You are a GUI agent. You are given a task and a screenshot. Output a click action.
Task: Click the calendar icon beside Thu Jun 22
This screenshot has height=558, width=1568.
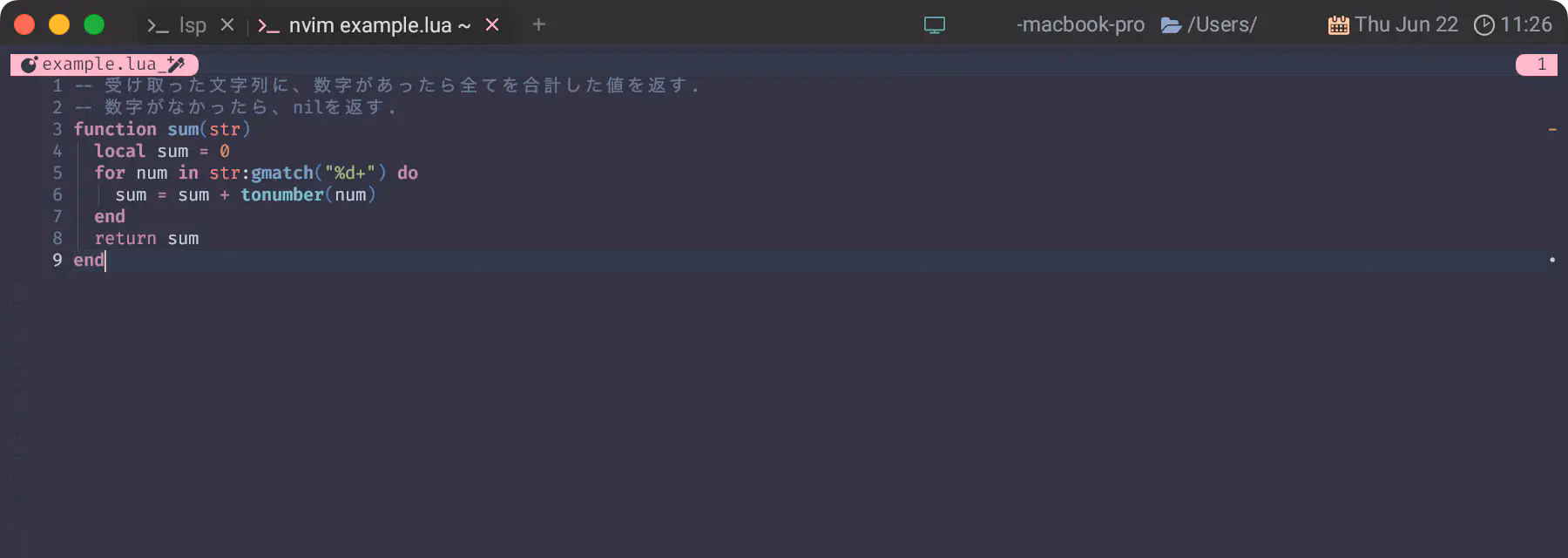click(1339, 25)
